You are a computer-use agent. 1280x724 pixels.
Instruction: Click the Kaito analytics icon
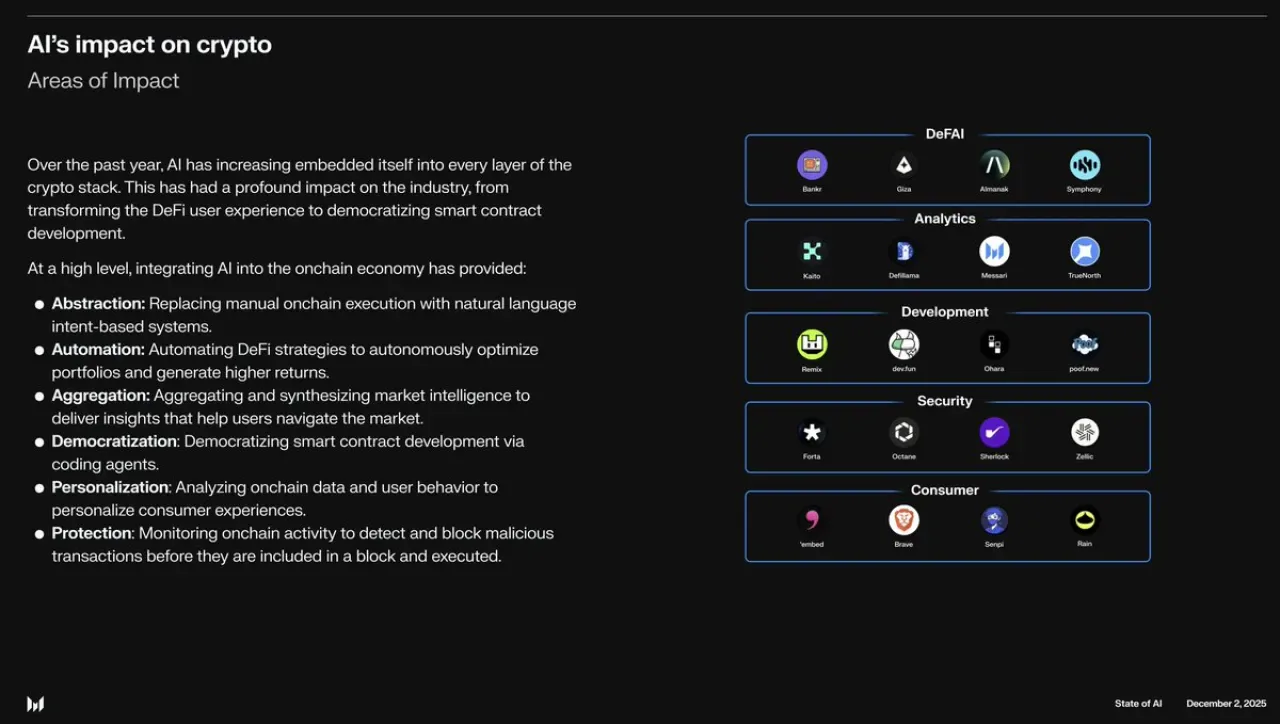pos(812,251)
